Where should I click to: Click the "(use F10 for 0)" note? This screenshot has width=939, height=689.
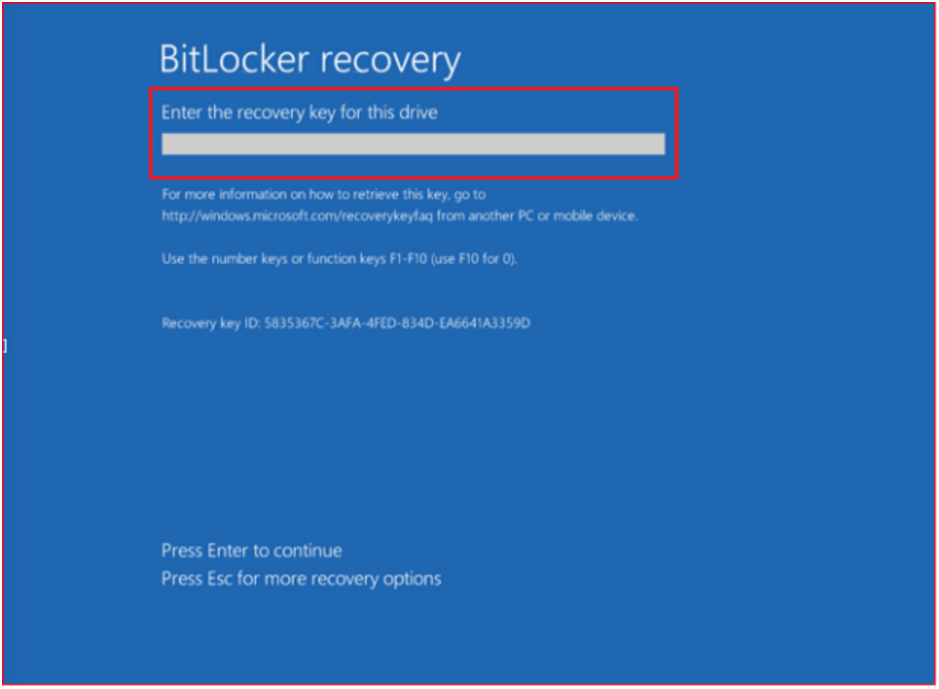[x=474, y=258]
